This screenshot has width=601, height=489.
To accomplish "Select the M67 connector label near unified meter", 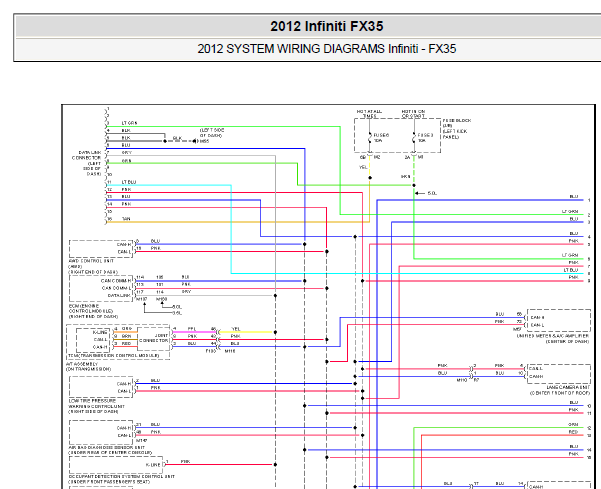I will [517, 329].
